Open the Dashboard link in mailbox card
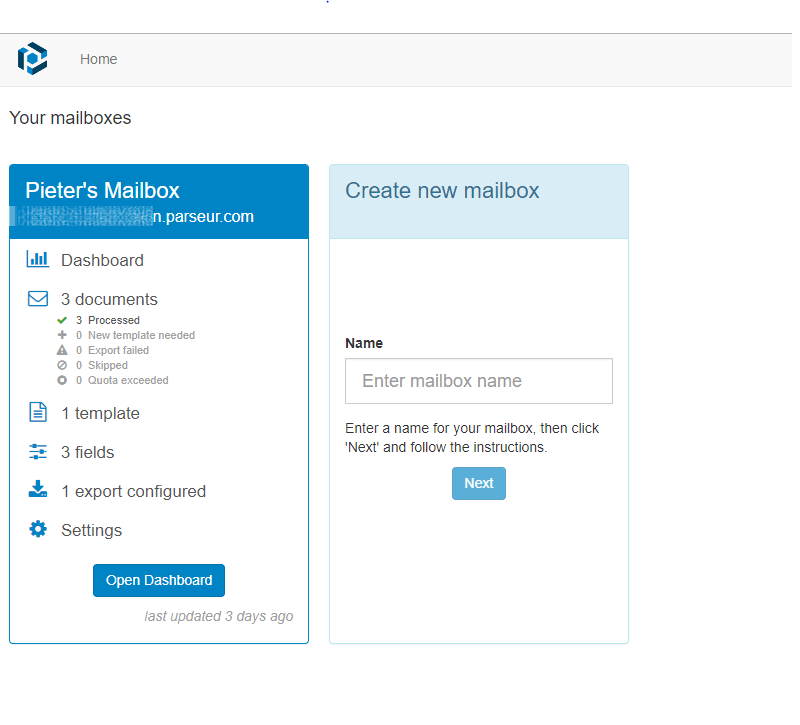Viewport: 800px width, 725px height. (102, 260)
